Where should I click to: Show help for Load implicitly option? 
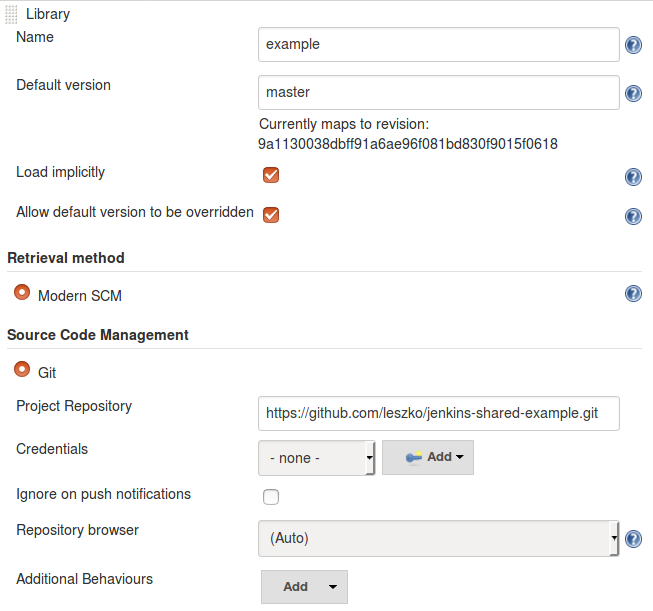click(x=633, y=177)
